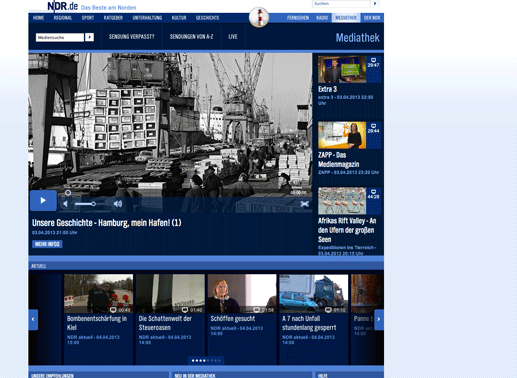Open the UNTERHALTUNG menu item
The height and width of the screenshot is (378, 517).
coord(147,18)
